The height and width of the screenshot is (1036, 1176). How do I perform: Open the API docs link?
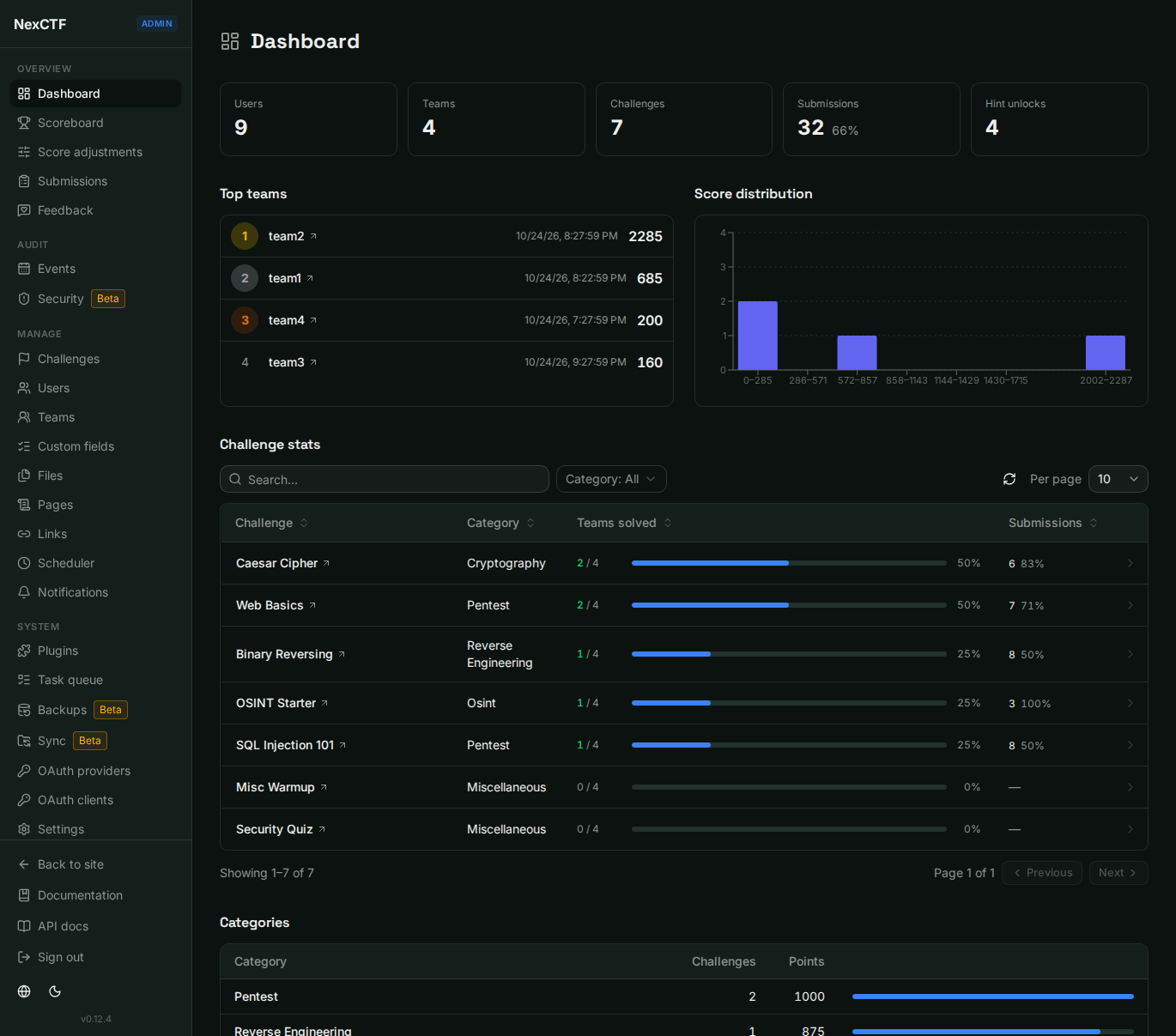pyautogui.click(x=95, y=926)
